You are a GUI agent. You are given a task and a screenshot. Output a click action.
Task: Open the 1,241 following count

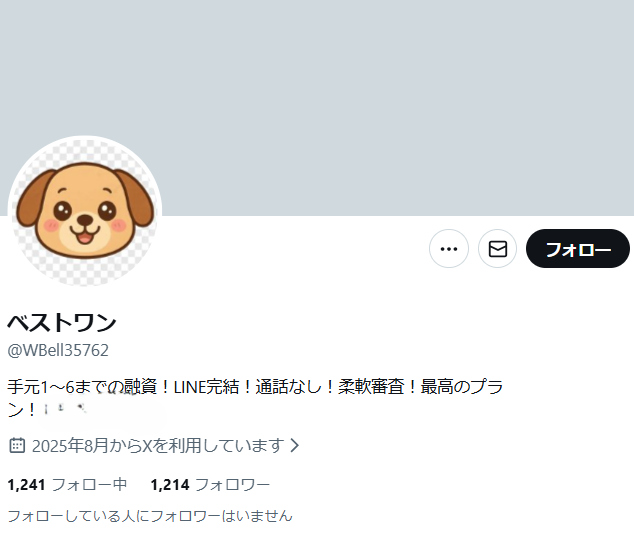[x=26, y=484]
